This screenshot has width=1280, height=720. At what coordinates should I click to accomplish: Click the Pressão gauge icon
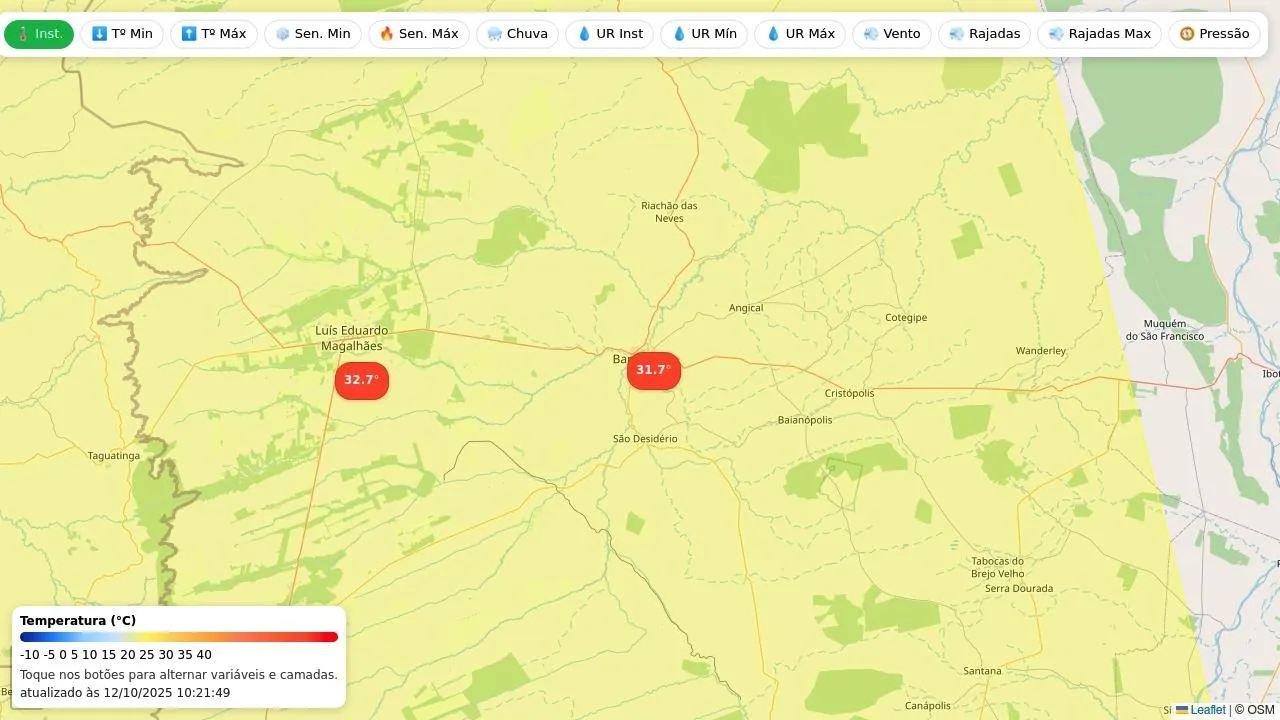(x=1187, y=34)
